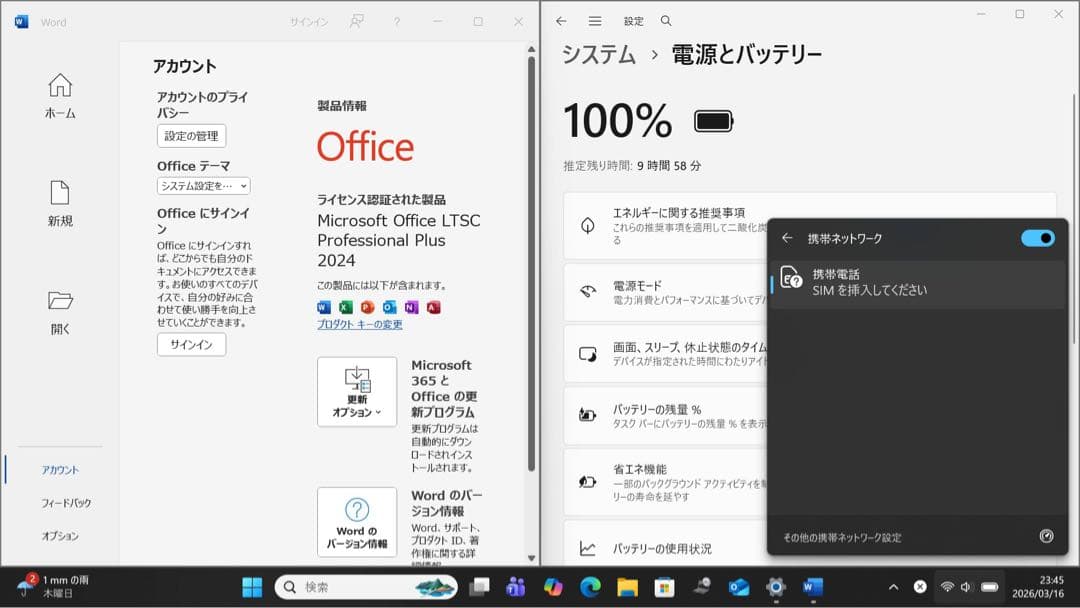Click the Word version info icon
Viewport: 1080px width, 608px height.
[357, 521]
